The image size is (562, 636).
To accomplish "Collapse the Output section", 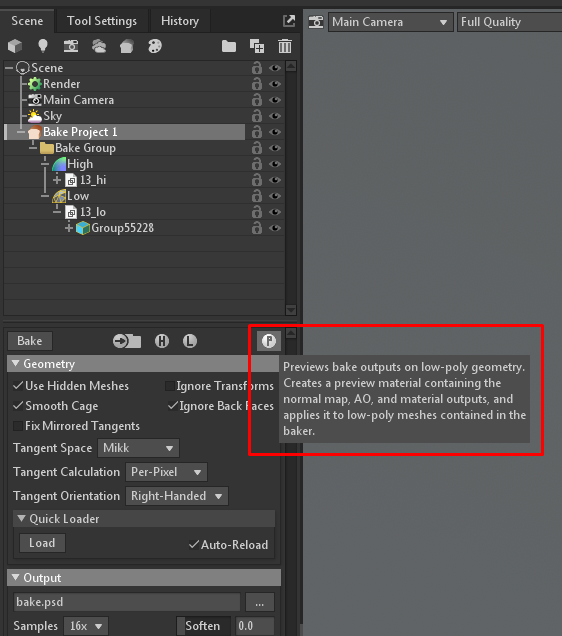I will tap(16, 577).
